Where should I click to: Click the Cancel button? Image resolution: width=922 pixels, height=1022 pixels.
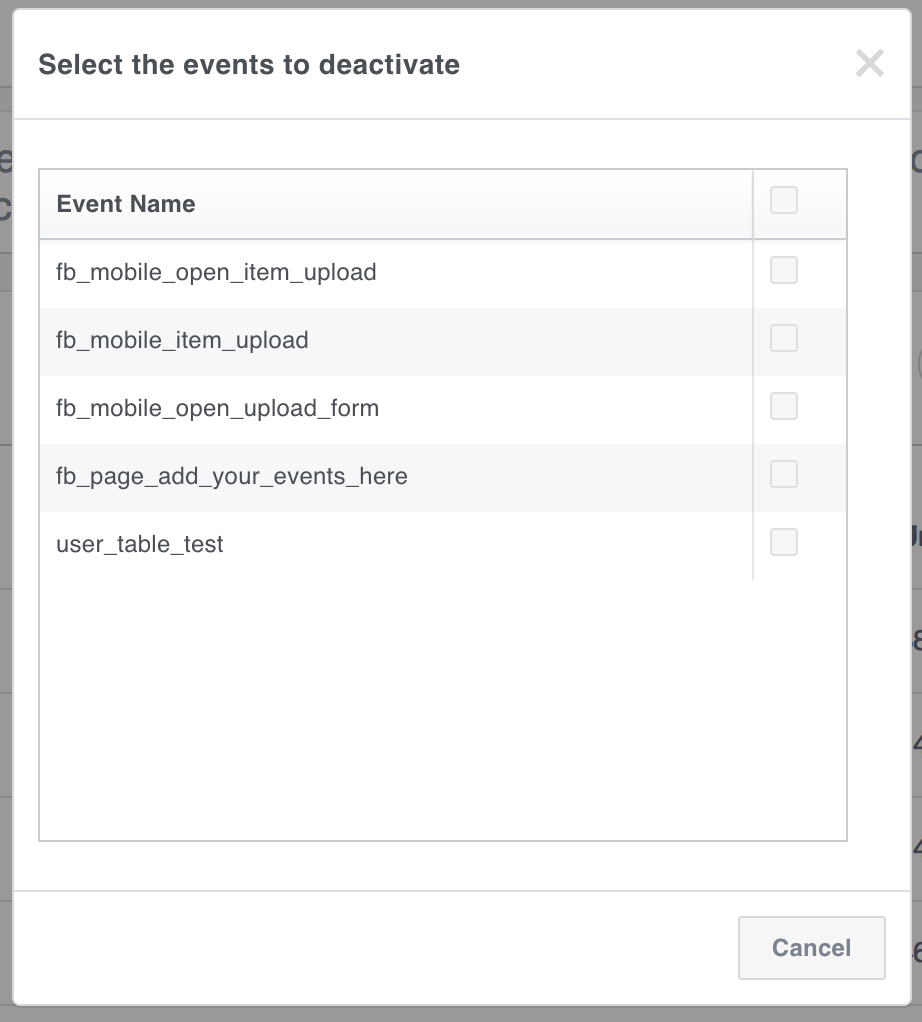[811, 948]
